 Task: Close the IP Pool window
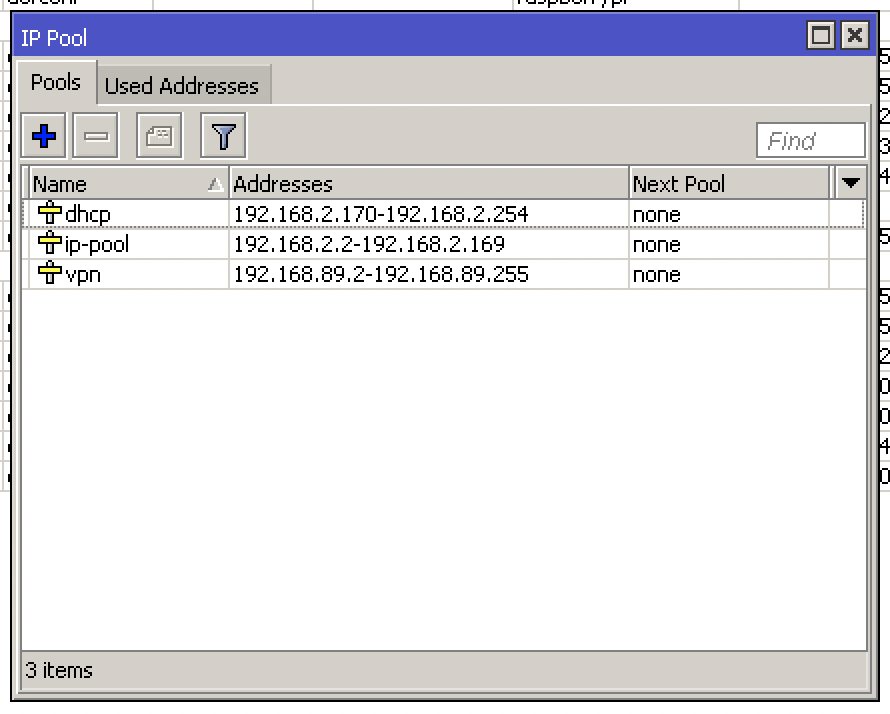coord(854,37)
